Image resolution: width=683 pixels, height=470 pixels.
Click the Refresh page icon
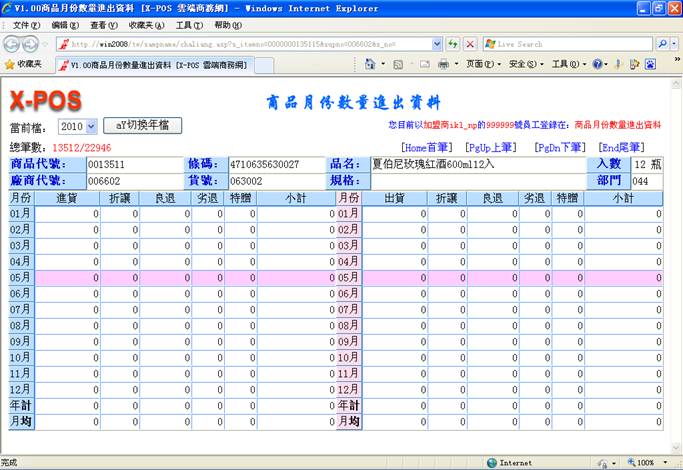(x=454, y=44)
